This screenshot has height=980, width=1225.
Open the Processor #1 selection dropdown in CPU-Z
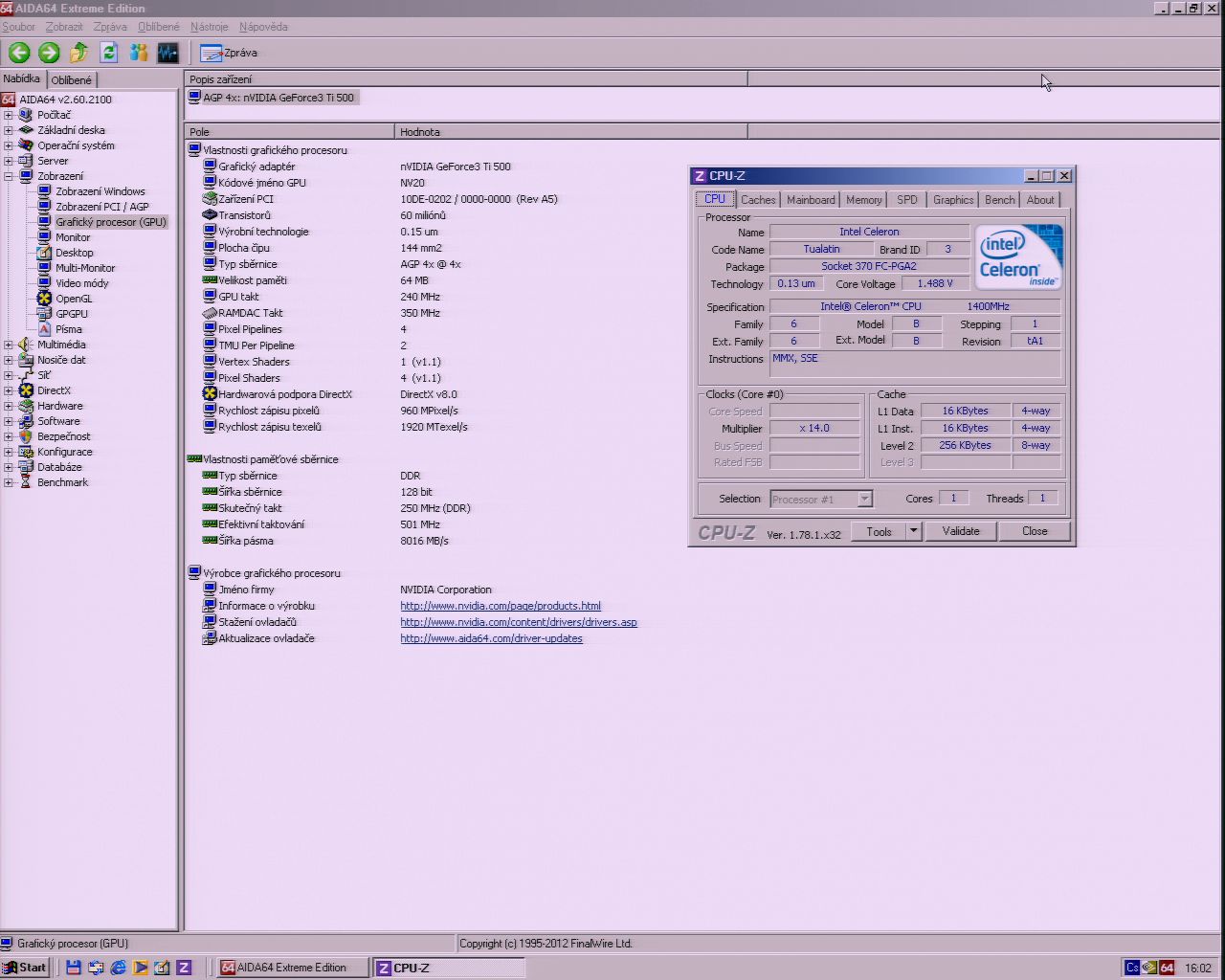(x=864, y=499)
